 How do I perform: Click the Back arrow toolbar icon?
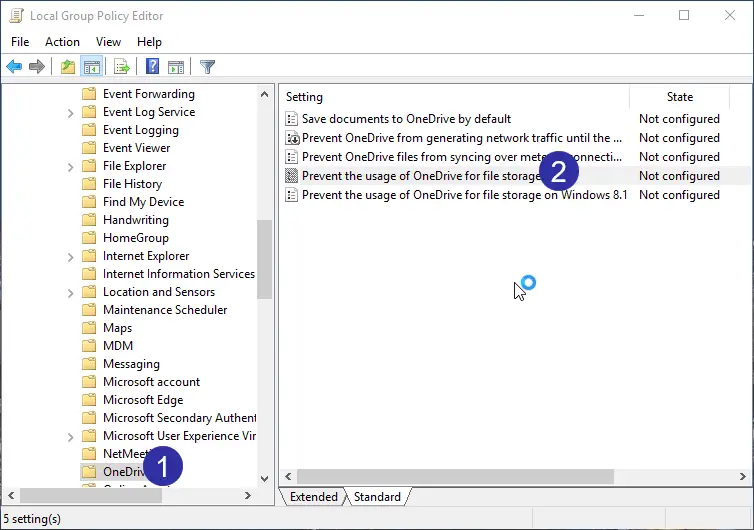(14, 66)
